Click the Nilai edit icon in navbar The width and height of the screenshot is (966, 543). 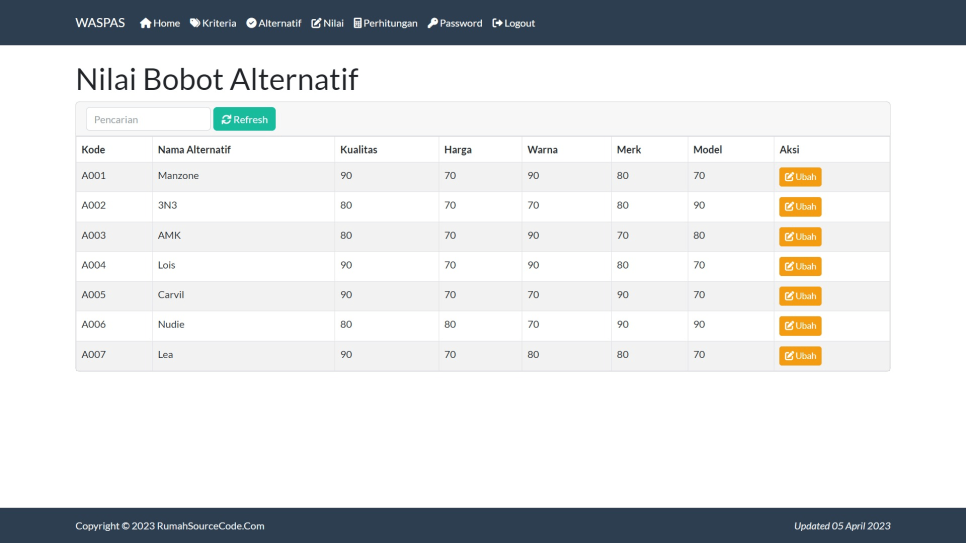pos(316,23)
